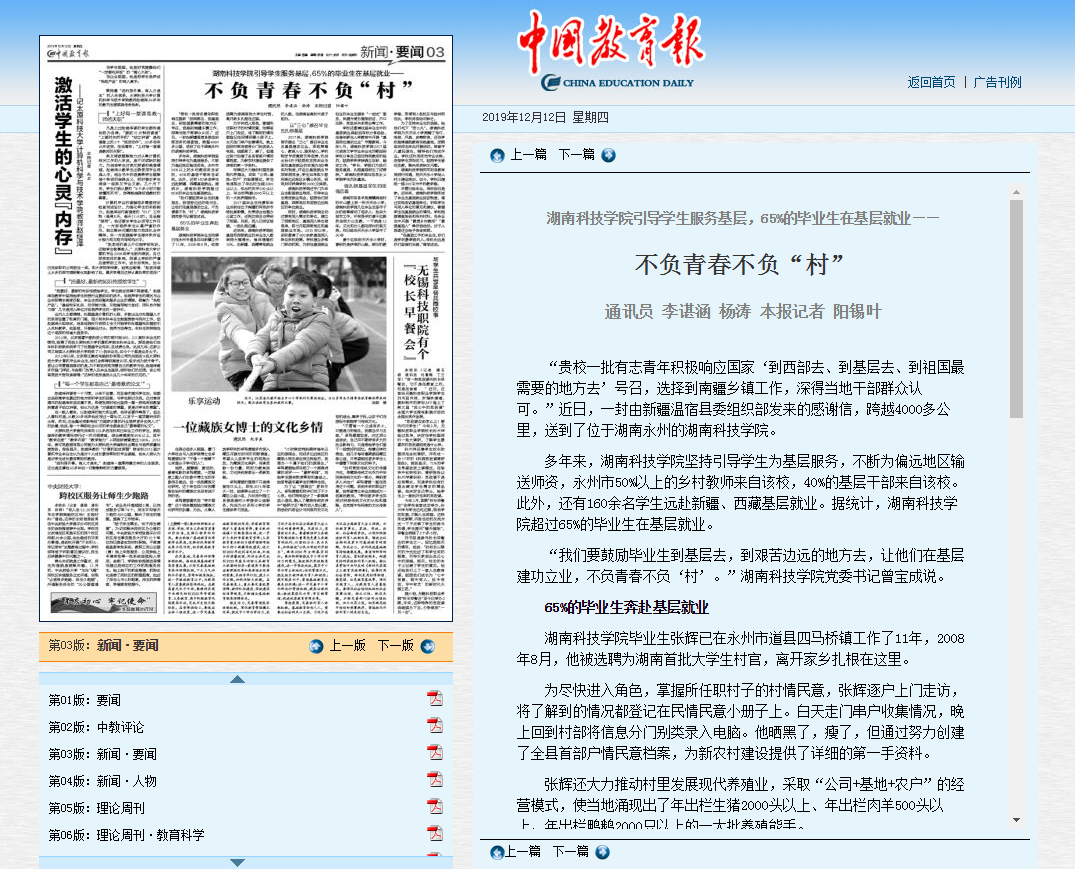The image size is (1075, 869).
Task: Go to 返回首页 link
Action: point(930,82)
